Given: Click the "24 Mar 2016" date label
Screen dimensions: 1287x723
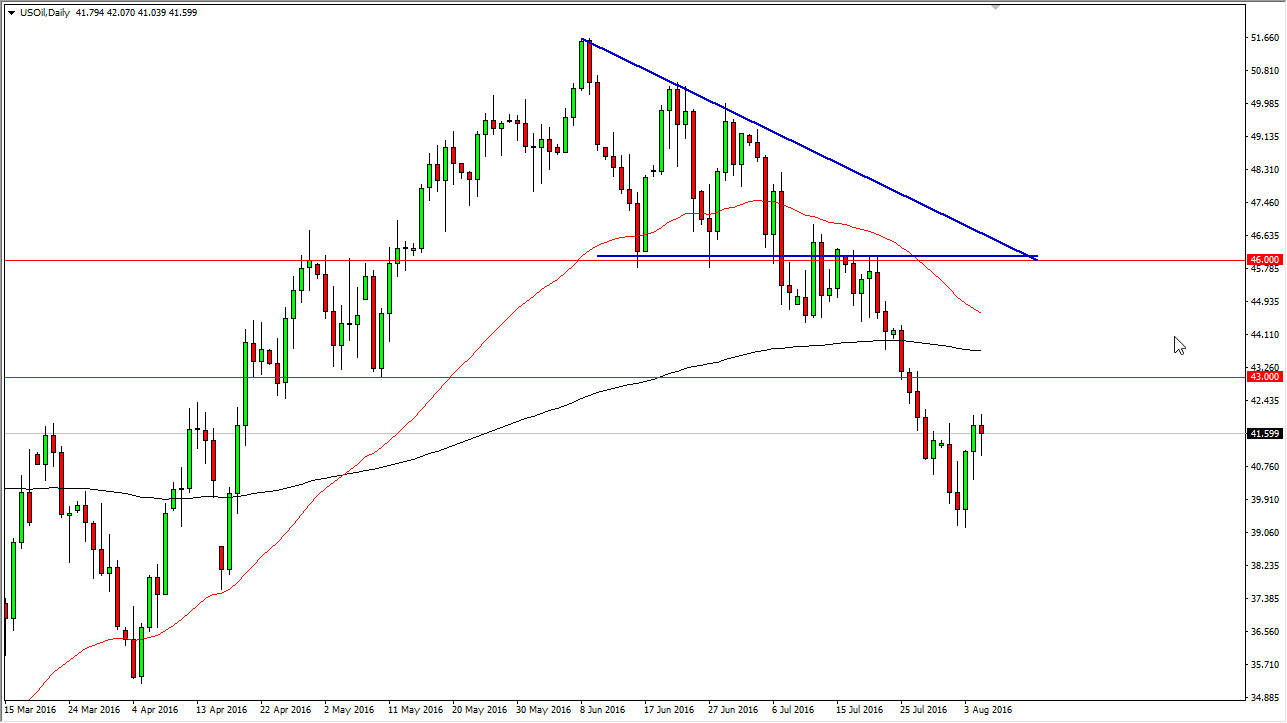Looking at the screenshot, I should point(96,709).
